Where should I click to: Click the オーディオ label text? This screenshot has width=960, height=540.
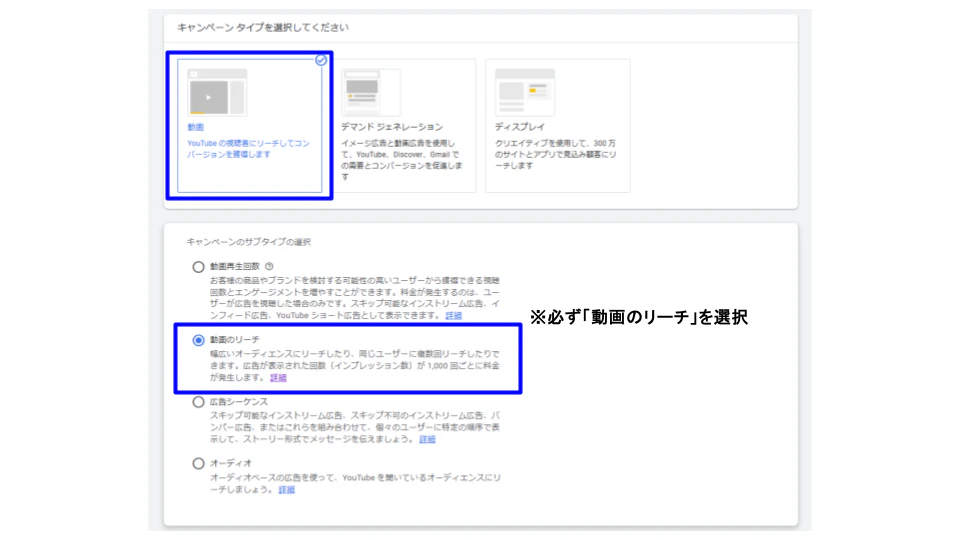(231, 463)
